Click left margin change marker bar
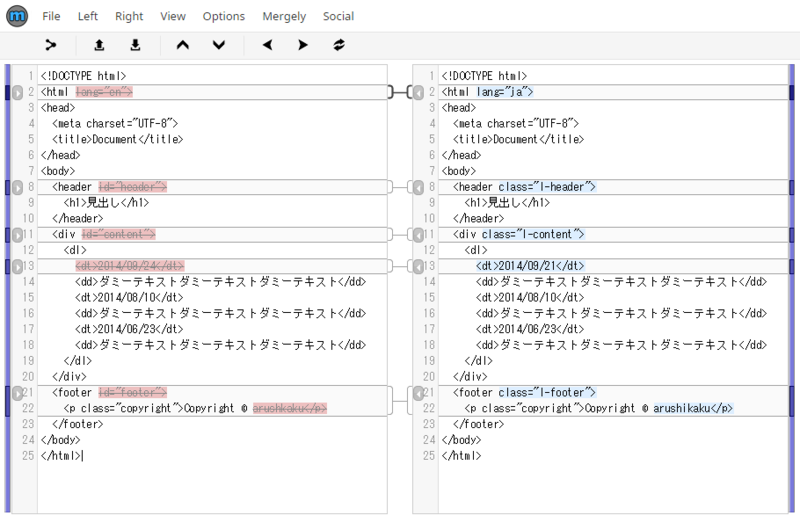The height and width of the screenshot is (523, 800). click(x=8, y=288)
